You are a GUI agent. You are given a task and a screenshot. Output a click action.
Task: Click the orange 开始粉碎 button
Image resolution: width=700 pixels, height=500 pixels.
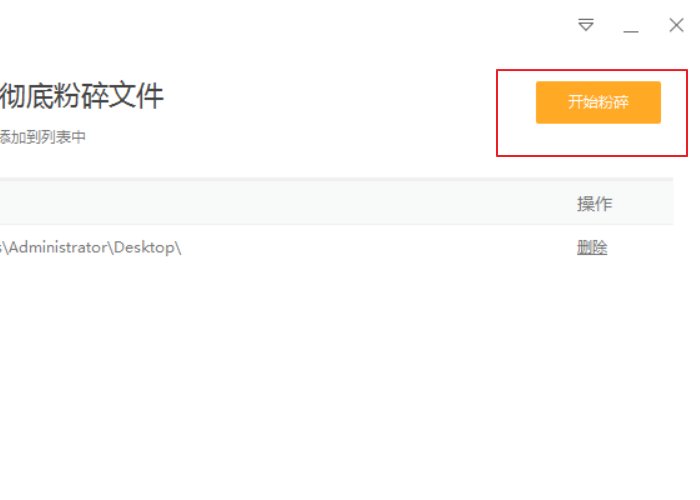[x=598, y=102]
